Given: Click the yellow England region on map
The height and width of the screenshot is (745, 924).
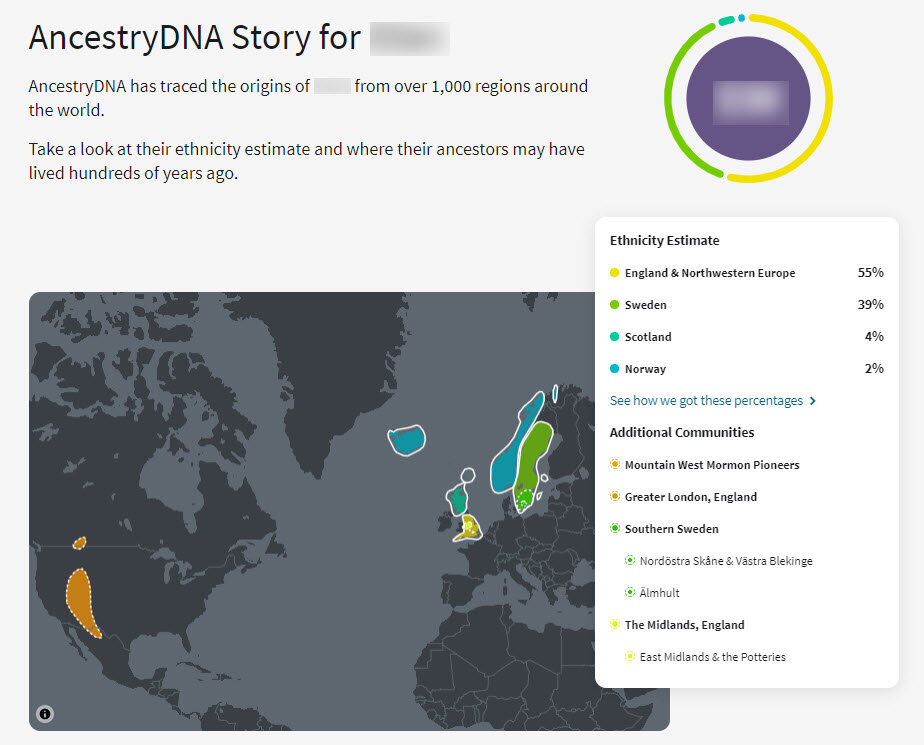Looking at the screenshot, I should coord(468,529).
